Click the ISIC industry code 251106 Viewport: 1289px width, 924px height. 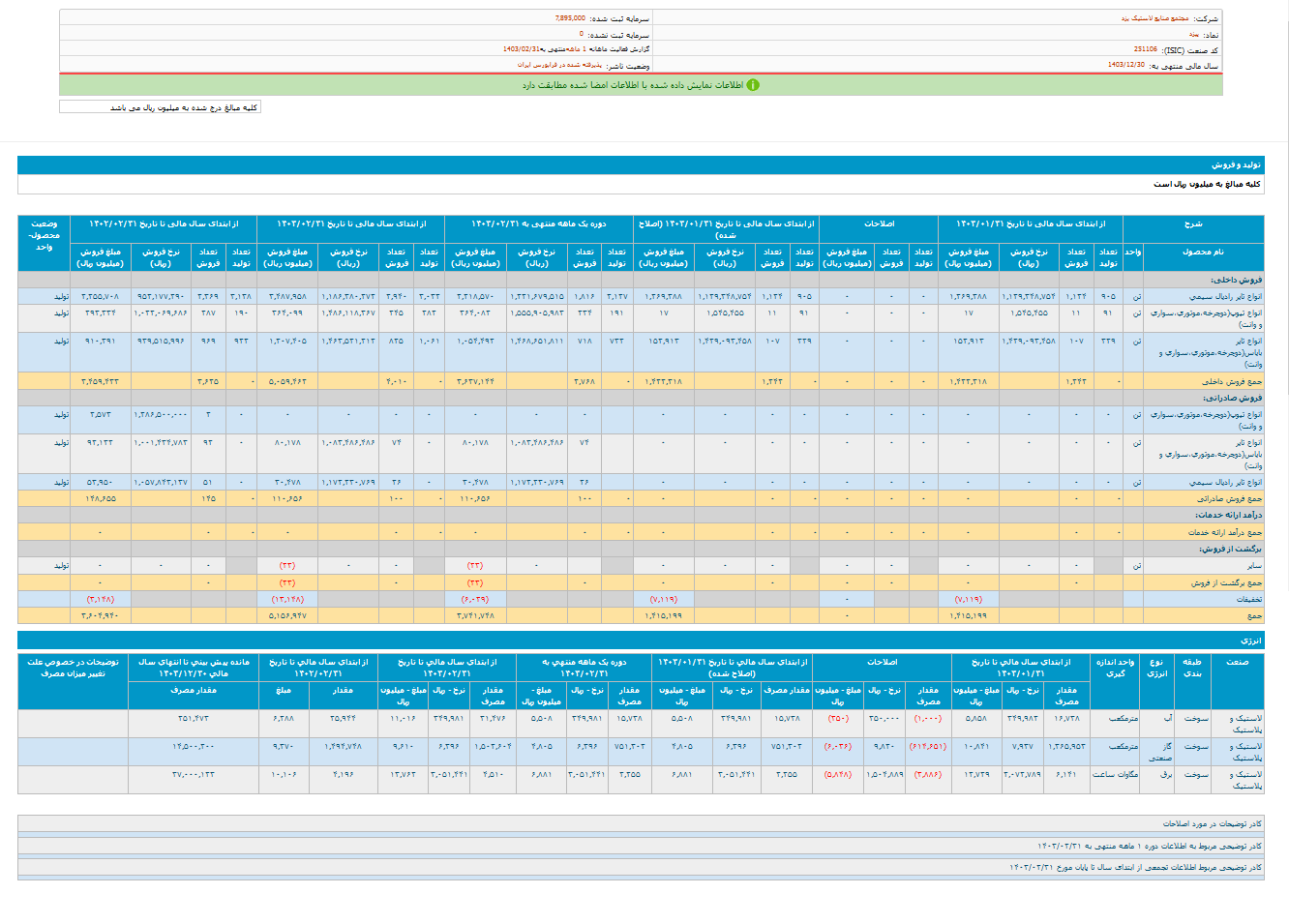[x=1145, y=49]
